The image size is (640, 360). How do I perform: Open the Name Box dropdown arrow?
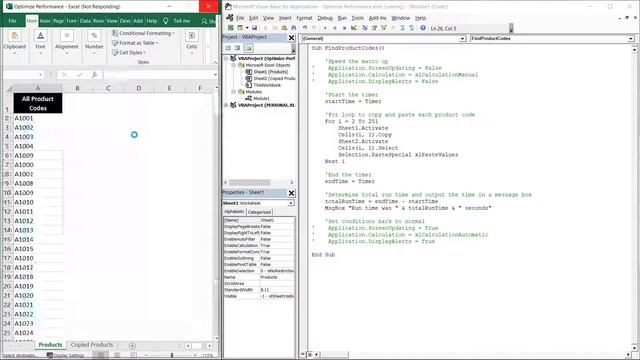click(40, 75)
